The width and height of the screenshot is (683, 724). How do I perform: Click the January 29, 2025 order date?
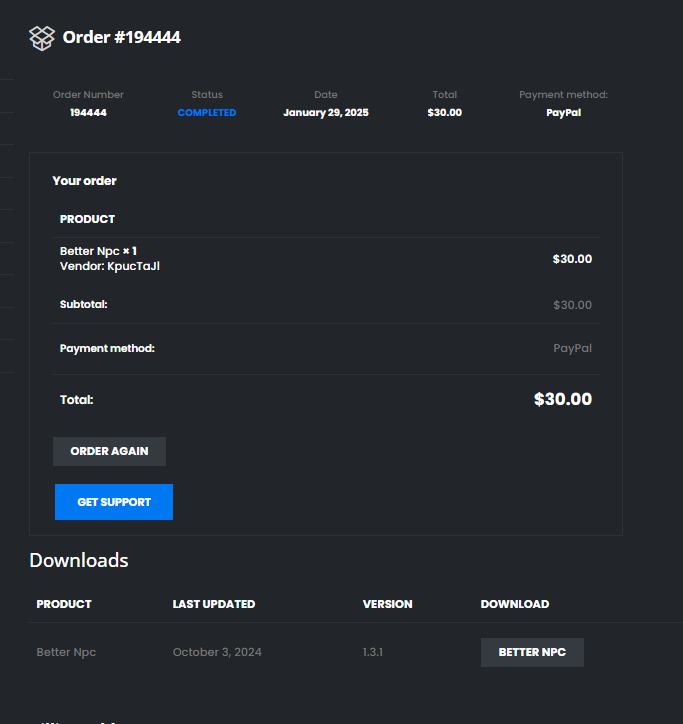tap(326, 113)
